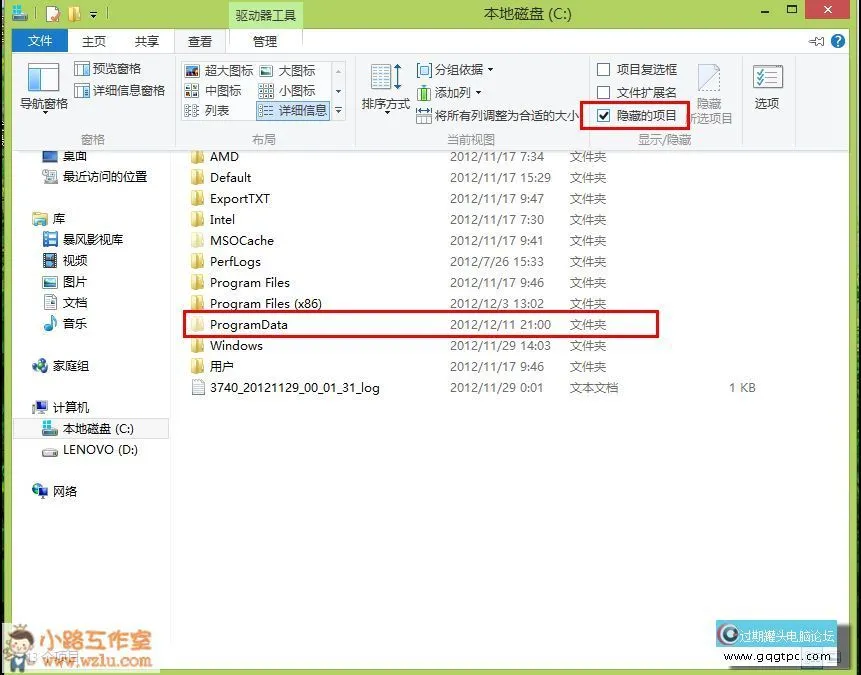861x675 pixels.
Task: Switch to the 主页 (Home) ribbon tab
Action: [x=93, y=41]
